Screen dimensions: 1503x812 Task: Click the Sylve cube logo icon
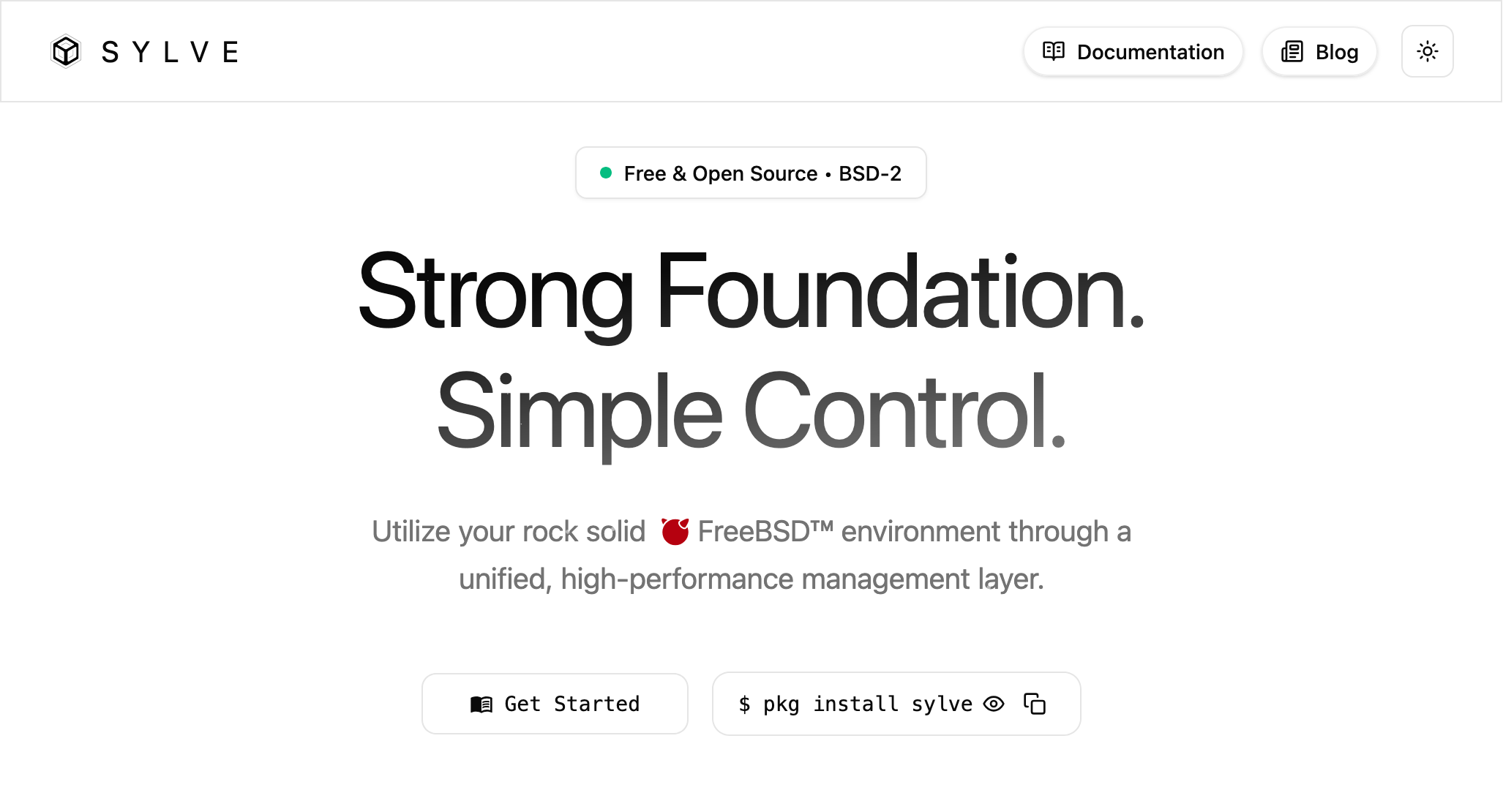(66, 51)
